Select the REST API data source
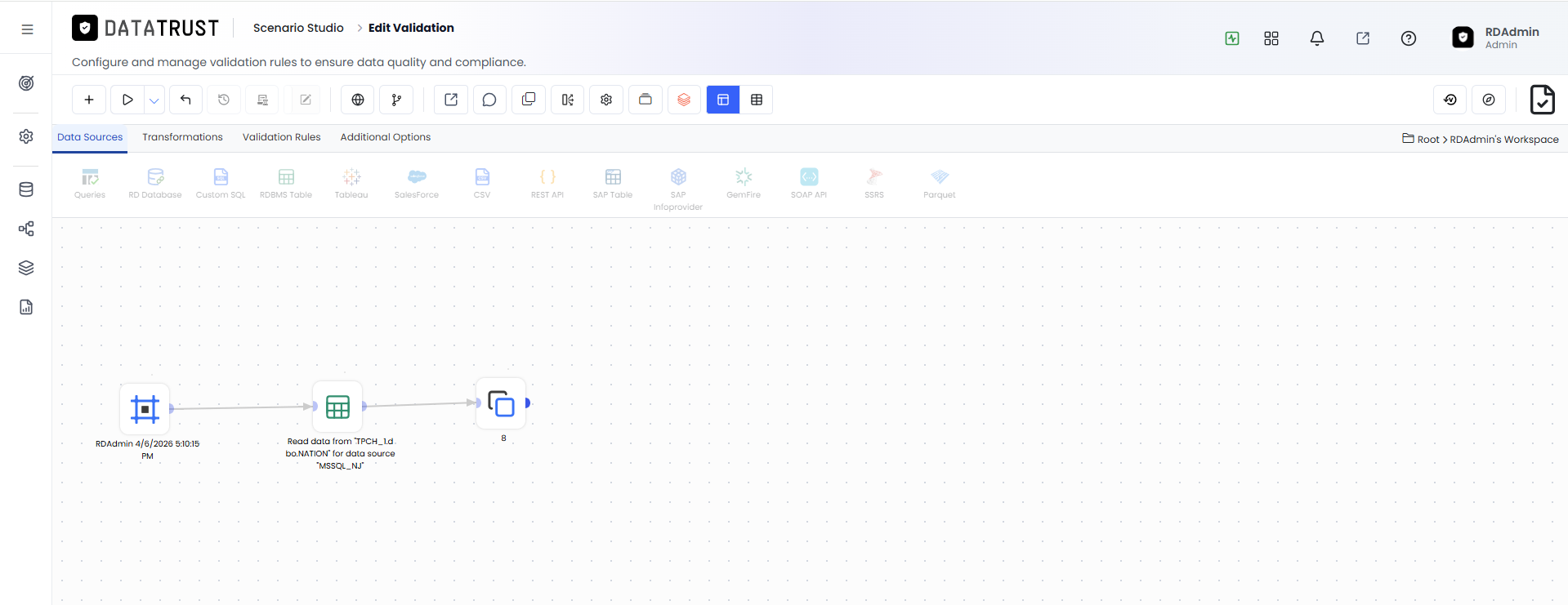Screen dimensions: 1568x605 click(547, 184)
